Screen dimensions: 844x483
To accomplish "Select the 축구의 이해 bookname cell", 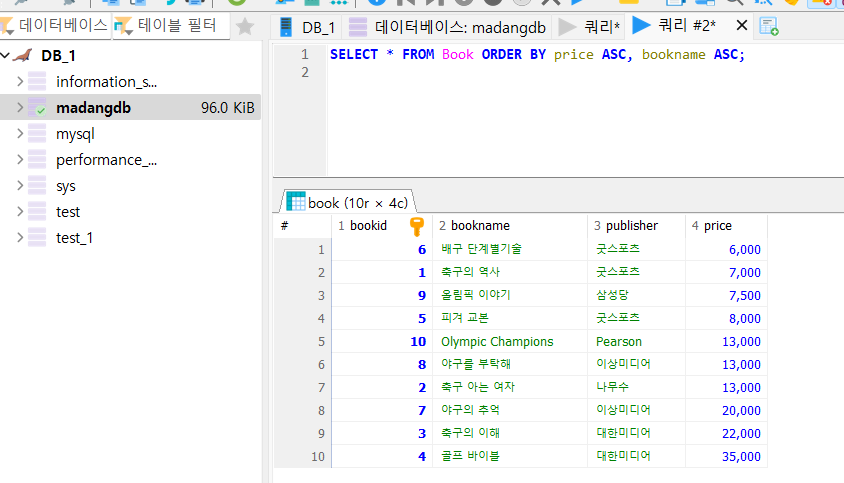I will pyautogui.click(x=510, y=433).
